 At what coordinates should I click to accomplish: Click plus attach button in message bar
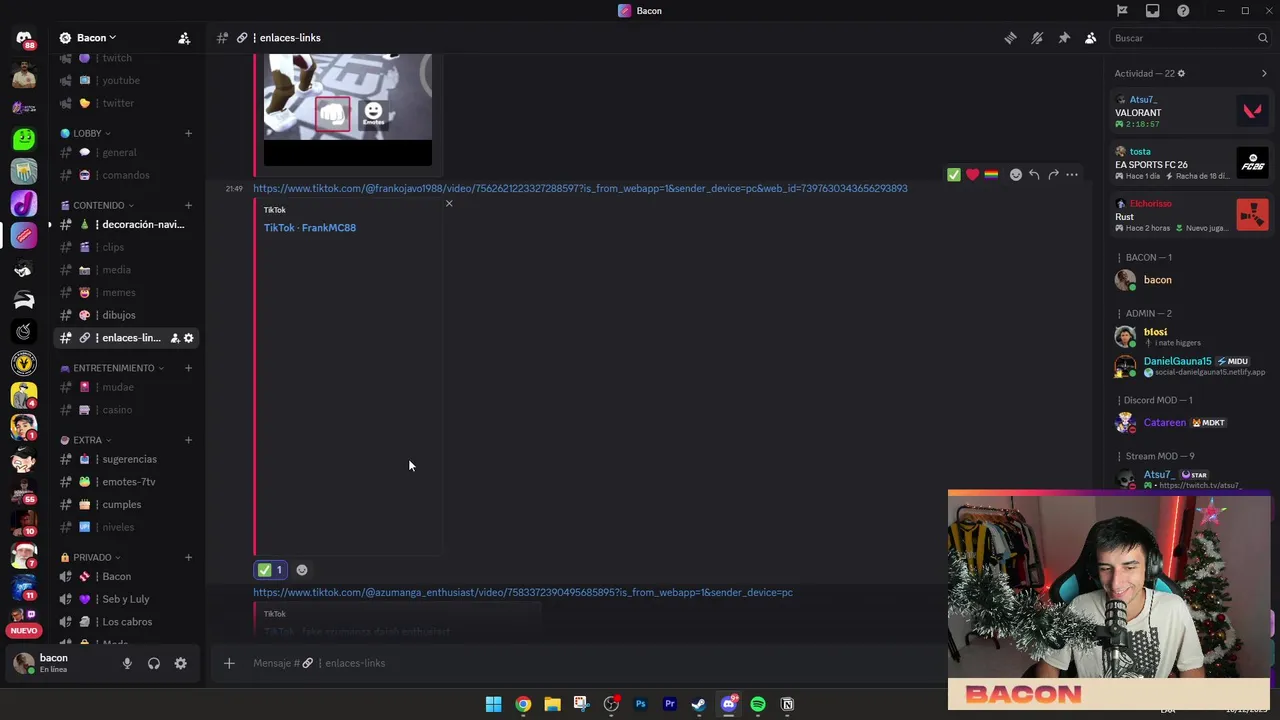[229, 663]
